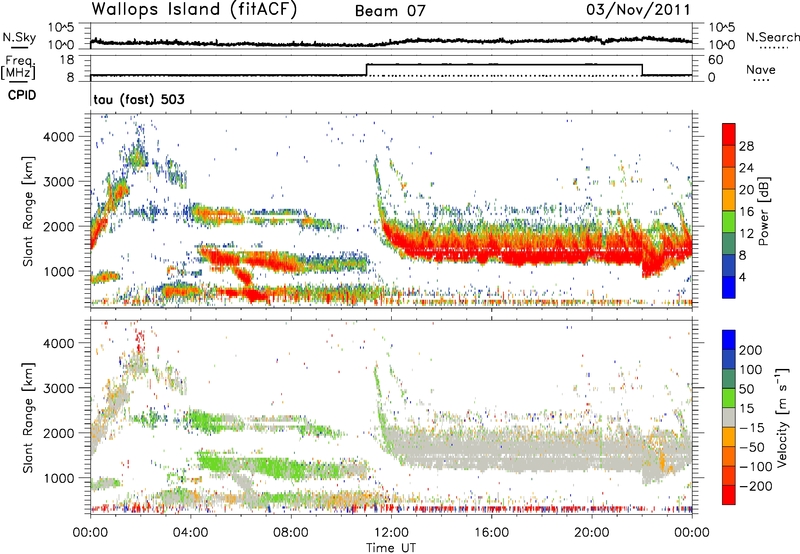Click the date "03/Nov/2011" in the header
The image size is (800, 554).
[x=638, y=10]
